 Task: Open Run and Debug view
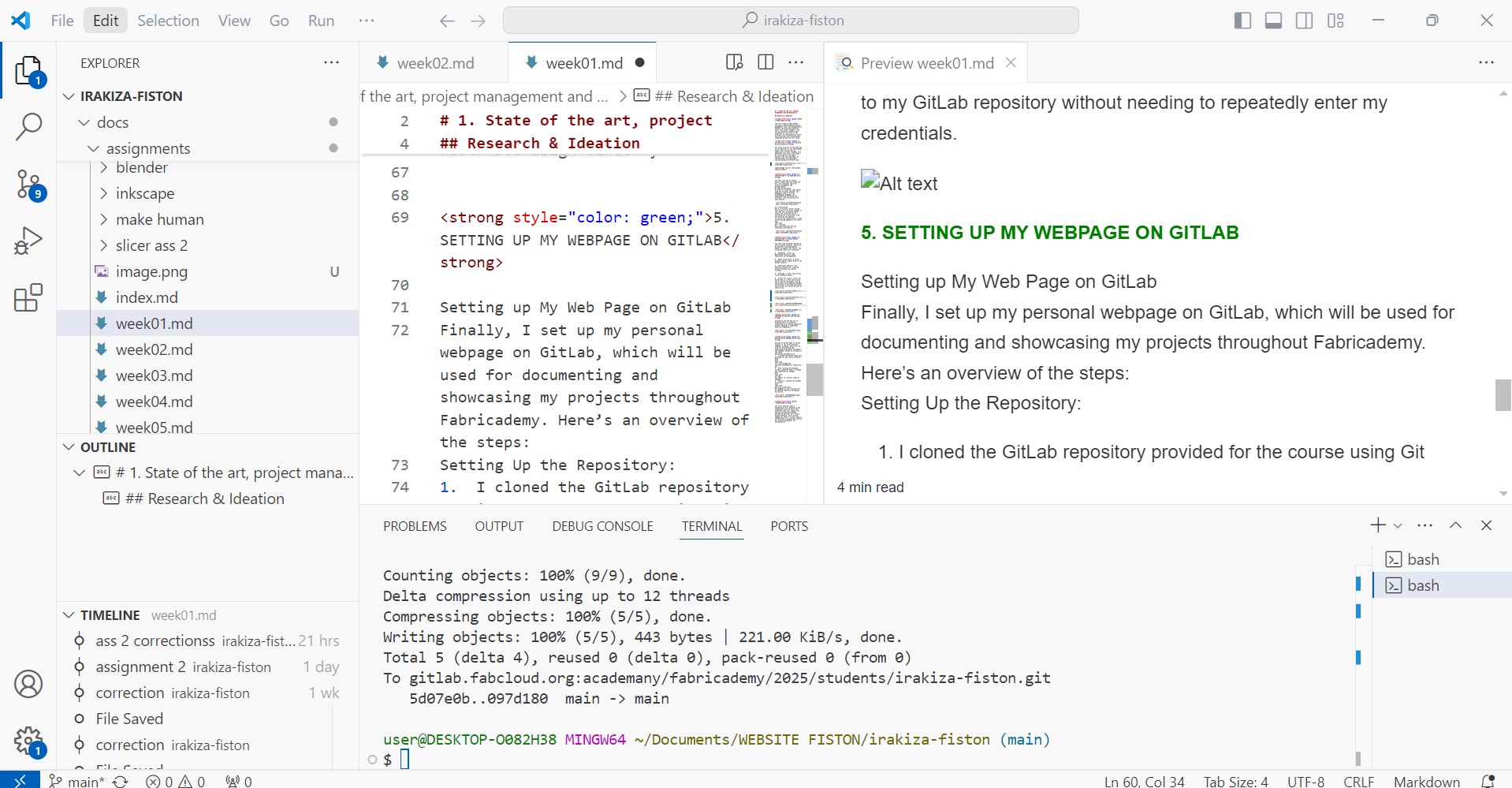(28, 241)
